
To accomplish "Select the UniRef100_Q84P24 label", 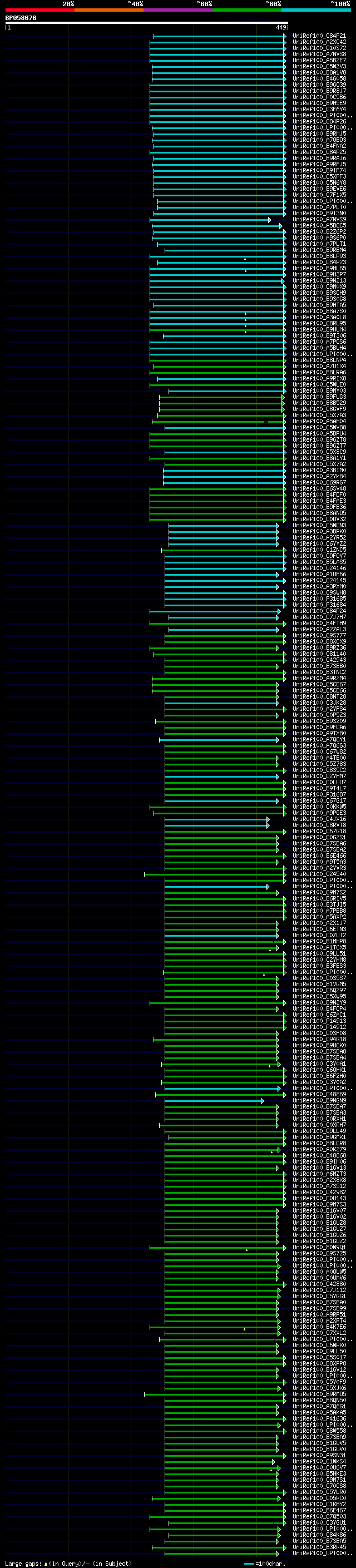I will click(319, 611).
